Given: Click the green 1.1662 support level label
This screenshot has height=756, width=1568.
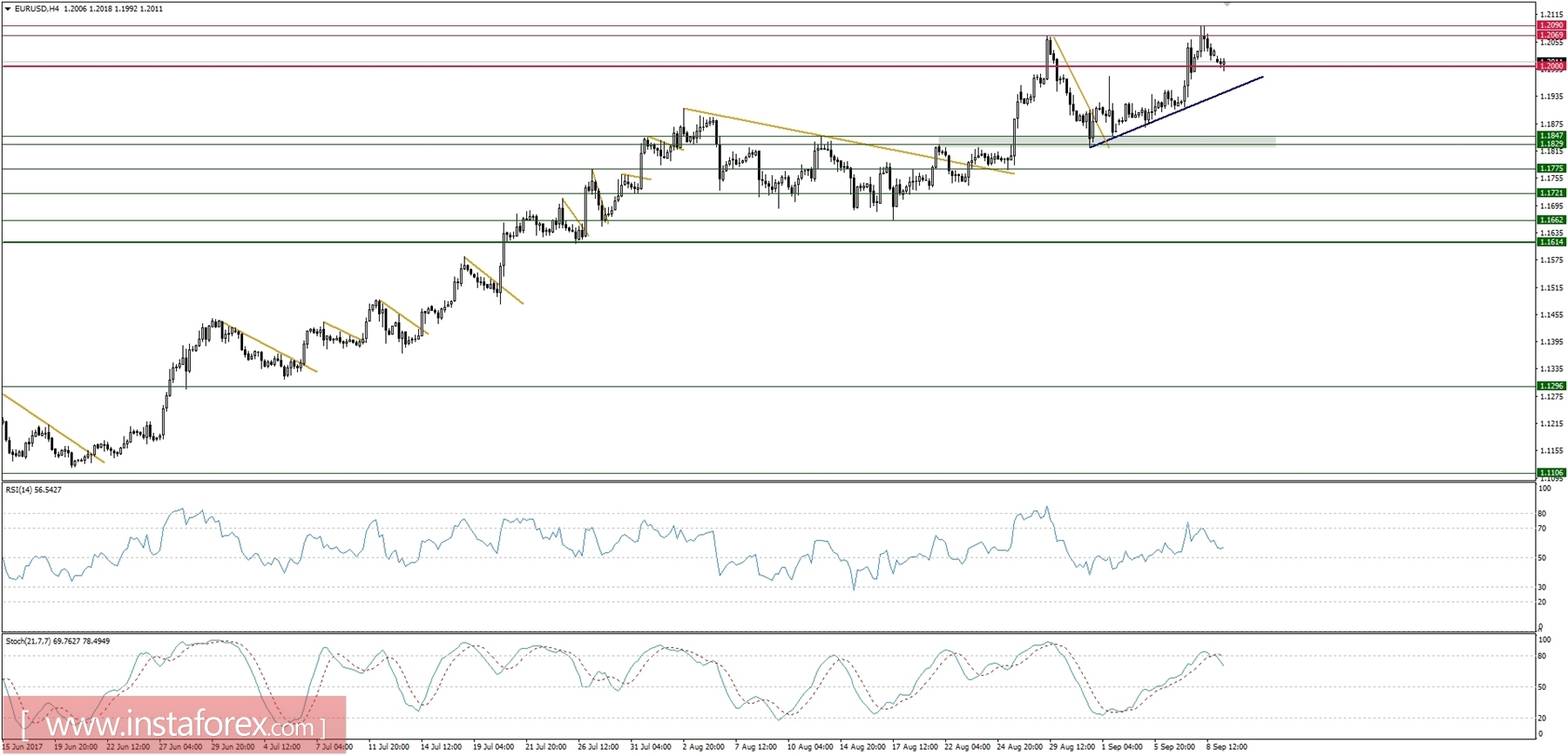Looking at the screenshot, I should click(x=1551, y=219).
